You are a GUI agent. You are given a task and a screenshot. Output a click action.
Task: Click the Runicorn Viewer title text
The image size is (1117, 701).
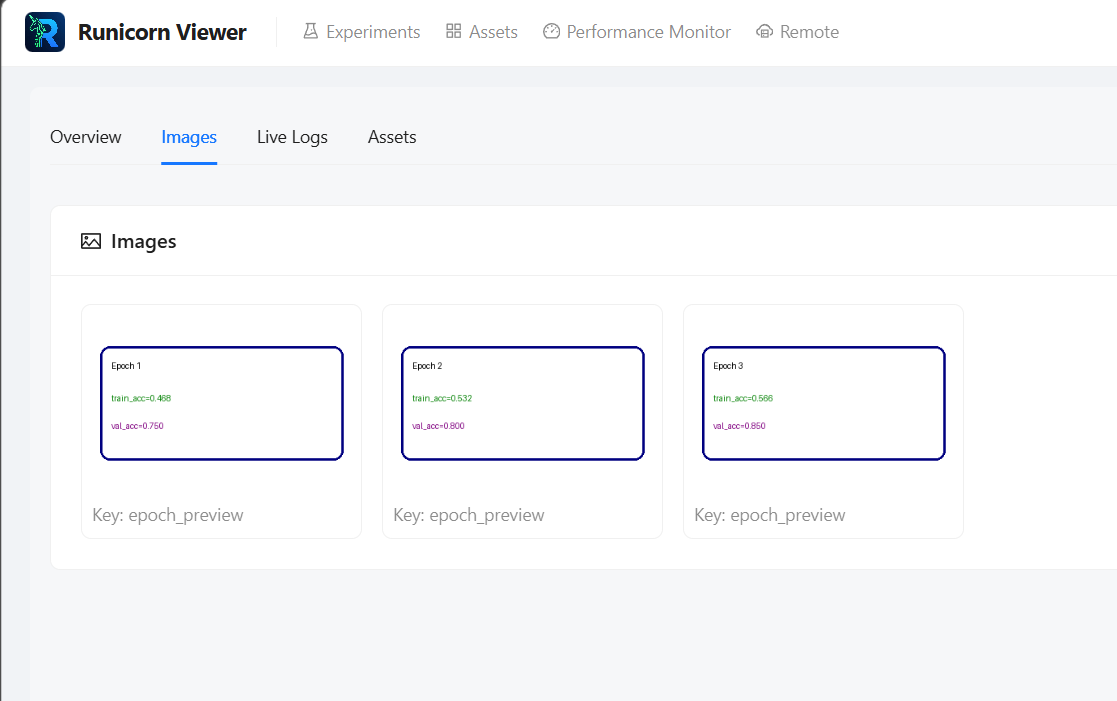point(162,32)
